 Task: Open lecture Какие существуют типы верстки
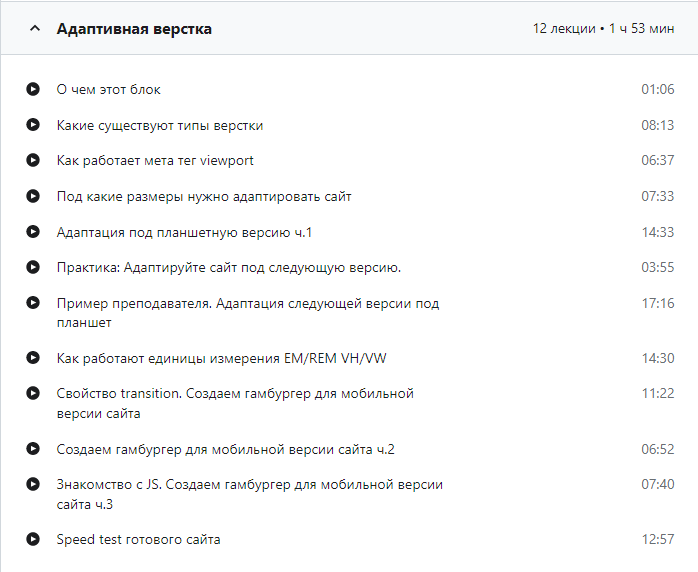click(x=160, y=125)
